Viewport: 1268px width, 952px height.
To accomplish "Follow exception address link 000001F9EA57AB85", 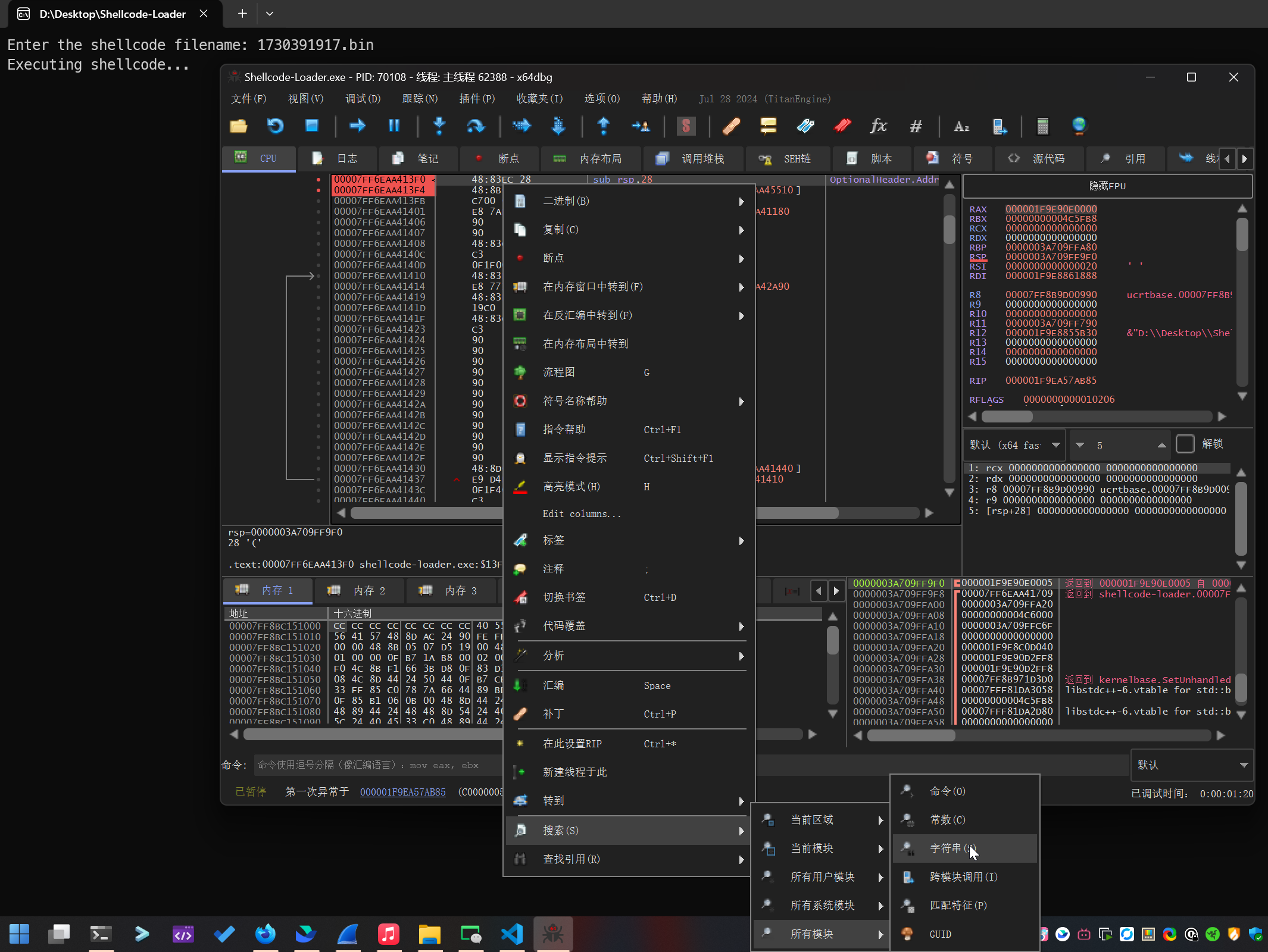I will click(x=402, y=792).
